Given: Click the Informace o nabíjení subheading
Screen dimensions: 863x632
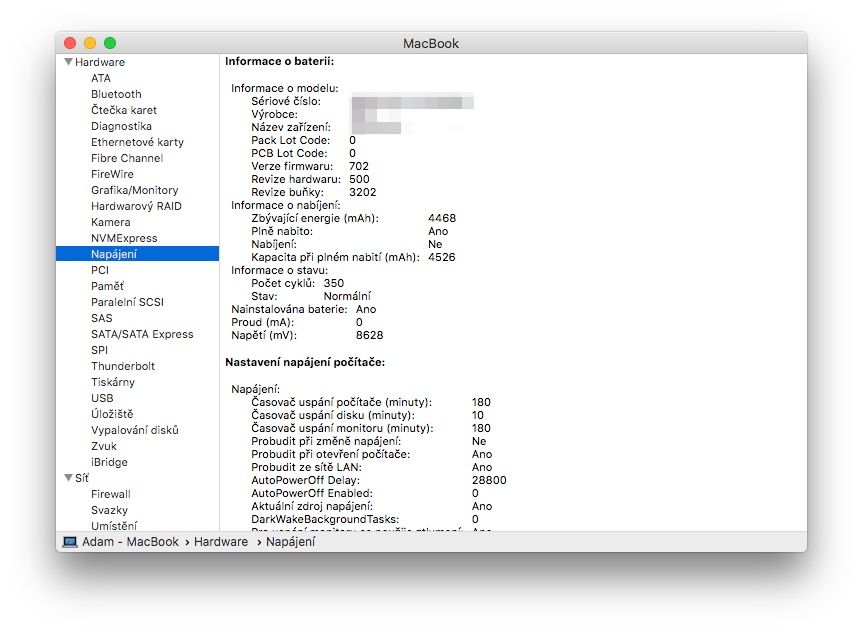Looking at the screenshot, I should 286,205.
